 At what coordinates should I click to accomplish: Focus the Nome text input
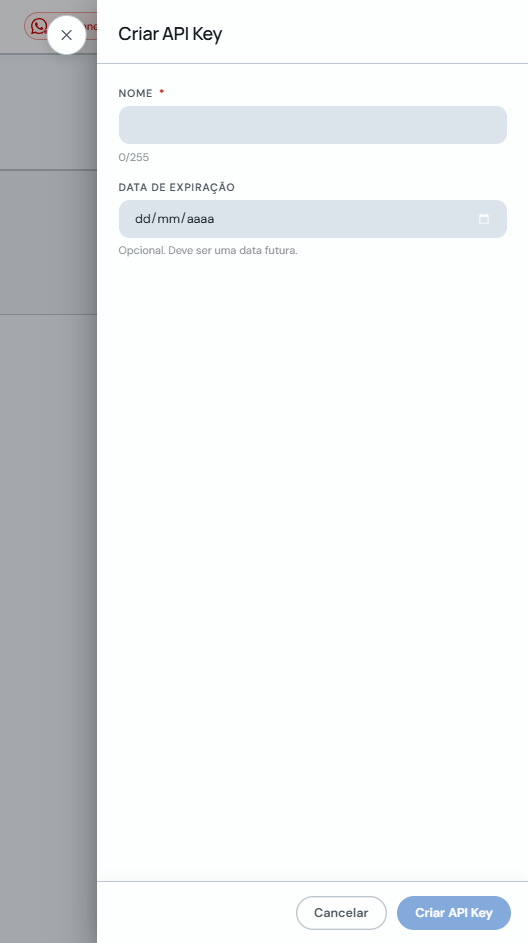[313, 125]
